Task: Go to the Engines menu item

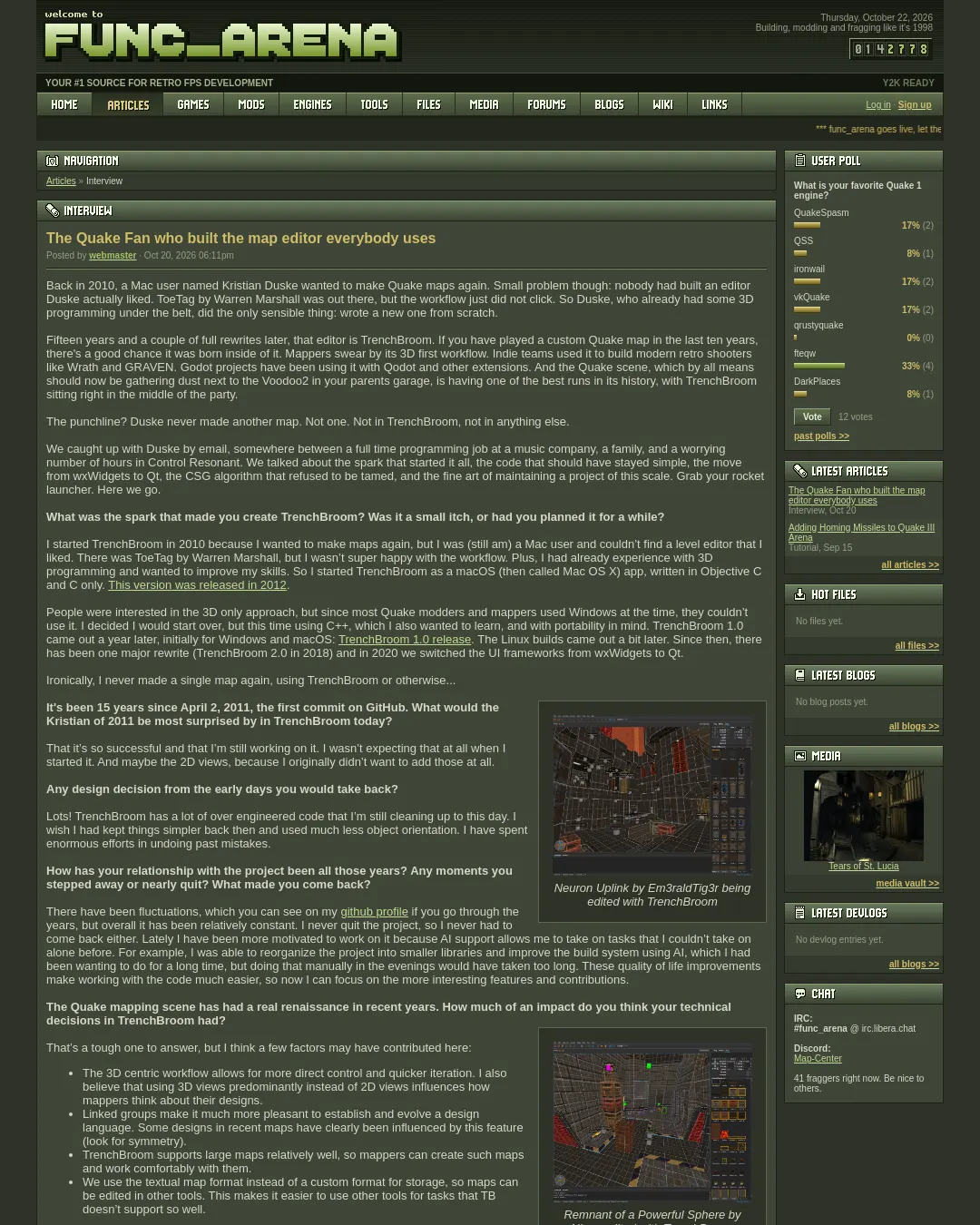Action: [x=312, y=104]
